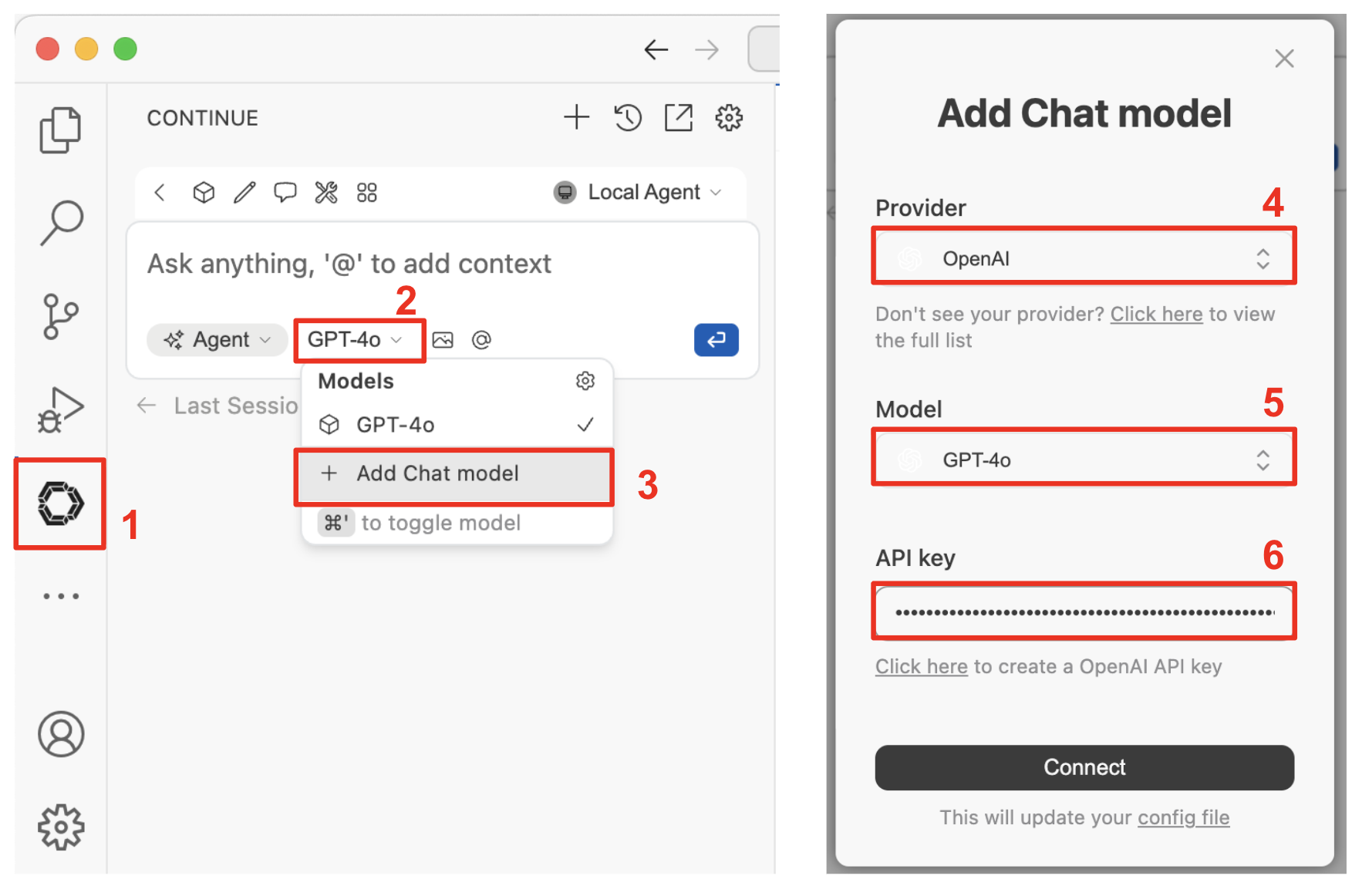The height and width of the screenshot is (896, 1362).
Task: Click the macOS green maximize button
Action: point(125,49)
